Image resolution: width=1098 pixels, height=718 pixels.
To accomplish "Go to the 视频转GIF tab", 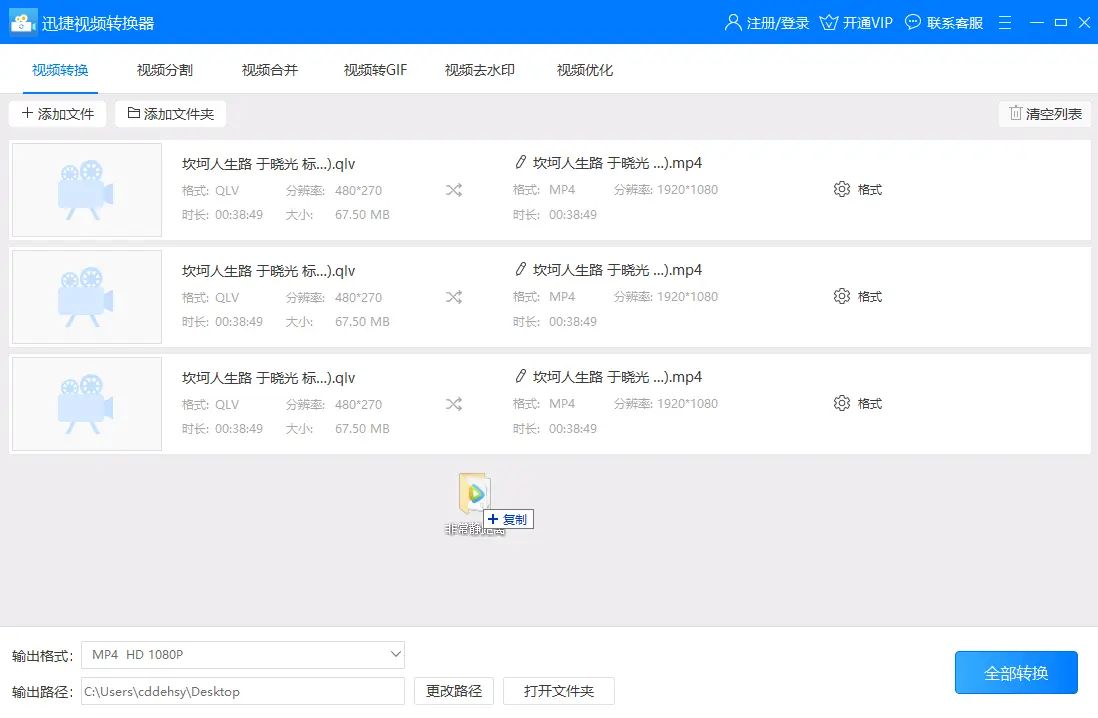I will point(375,70).
